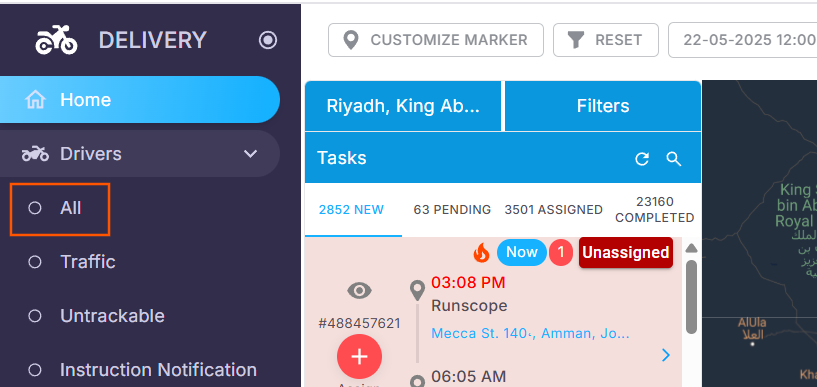Click the fire urgent icon on the task

(481, 253)
